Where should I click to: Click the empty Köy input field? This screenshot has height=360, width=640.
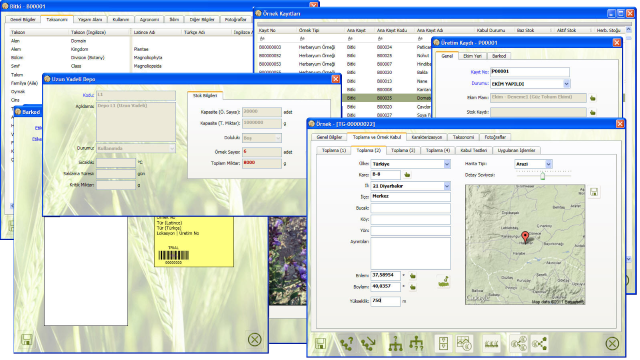click(410, 220)
